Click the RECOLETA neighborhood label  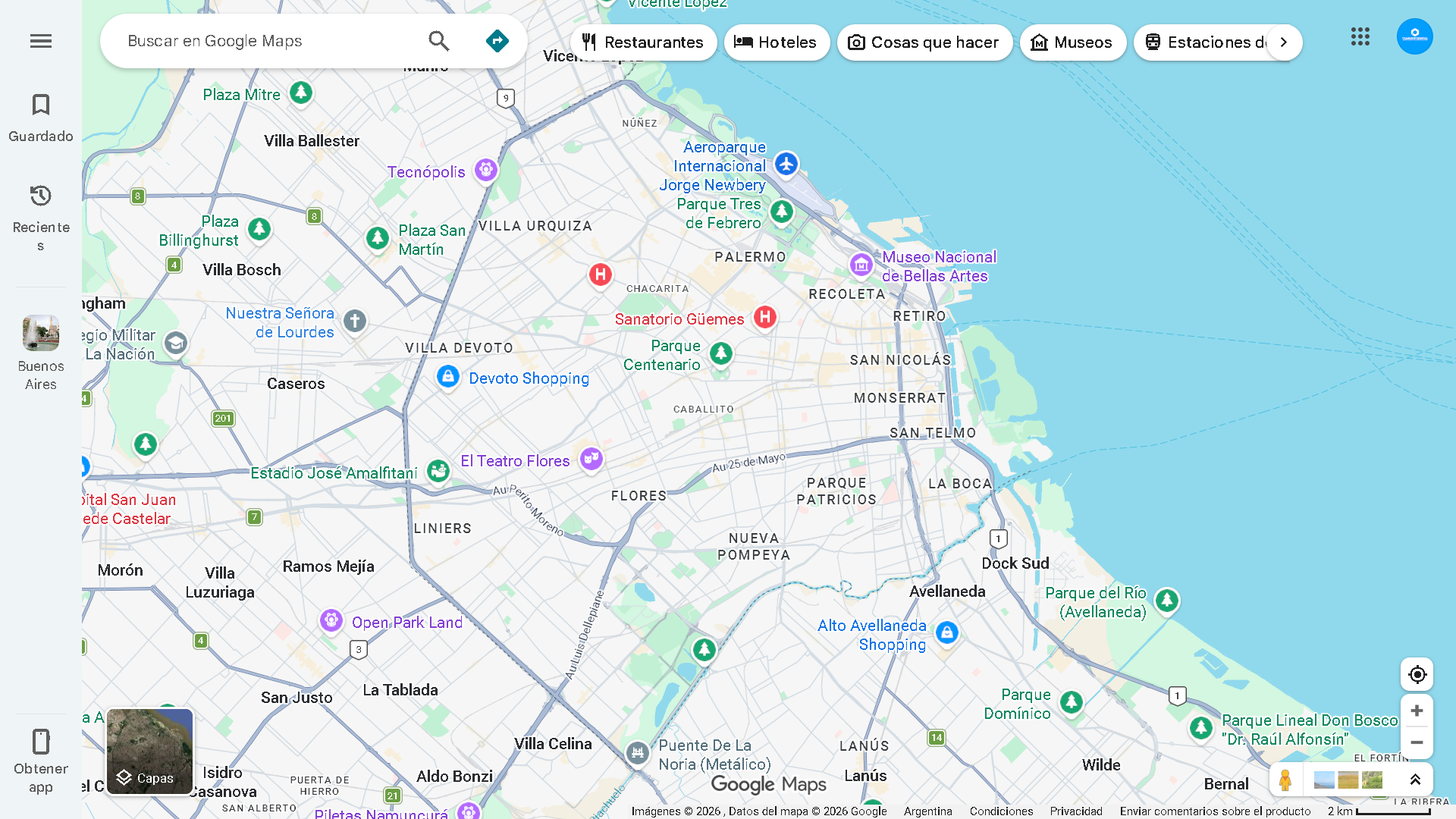[x=846, y=294]
